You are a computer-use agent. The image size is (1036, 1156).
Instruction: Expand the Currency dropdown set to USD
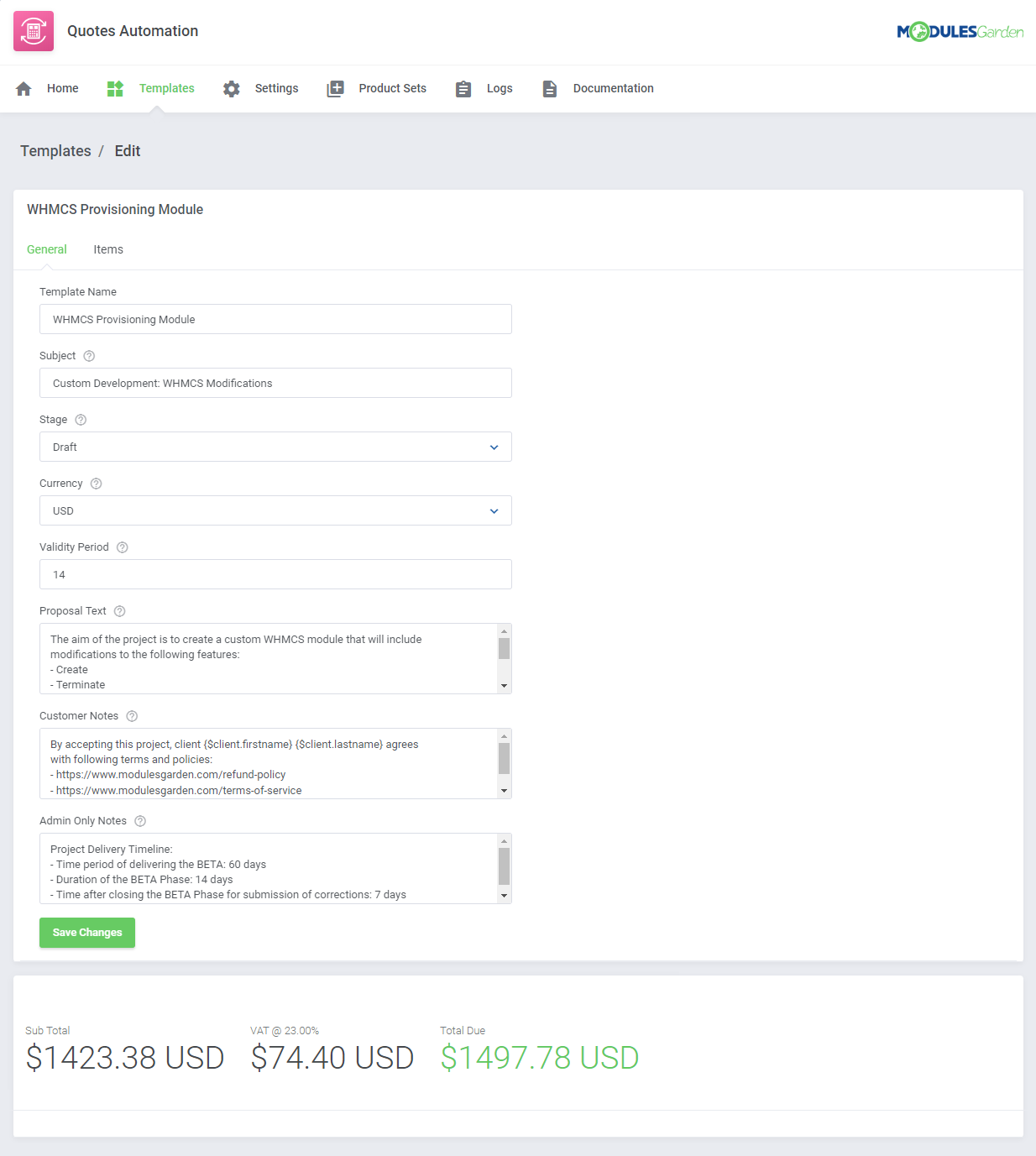click(275, 510)
